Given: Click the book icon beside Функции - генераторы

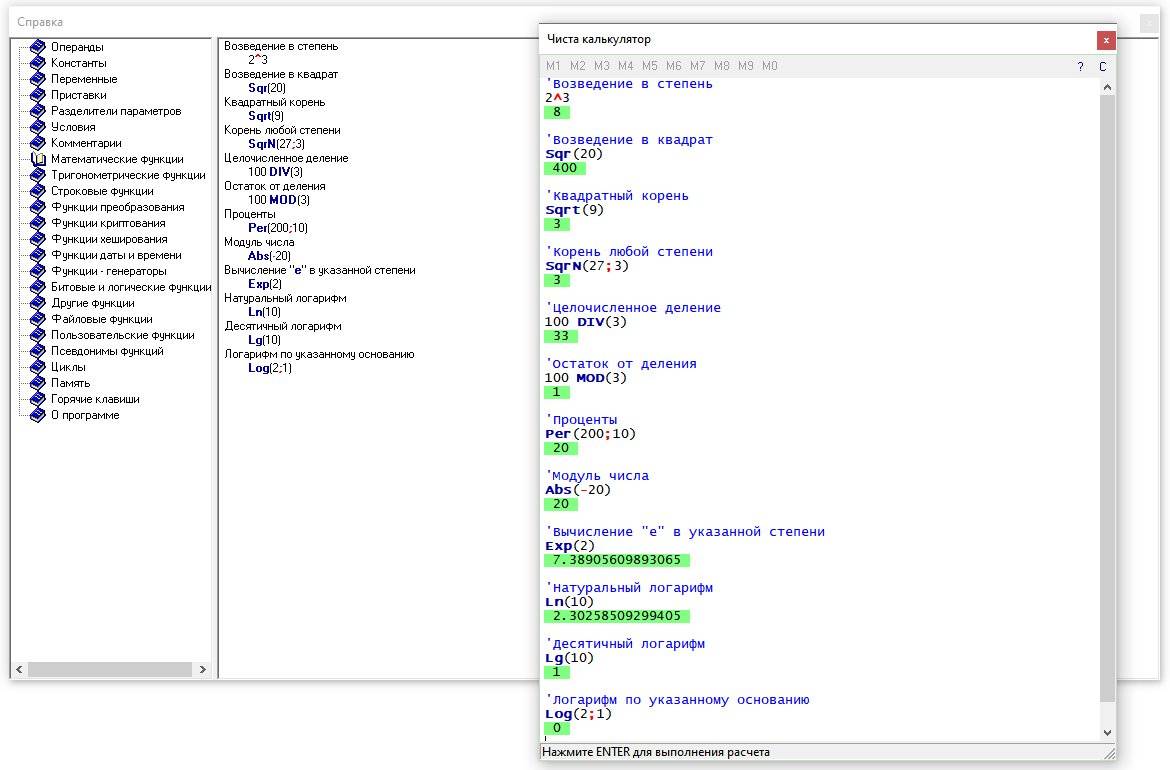Looking at the screenshot, I should tap(38, 271).
